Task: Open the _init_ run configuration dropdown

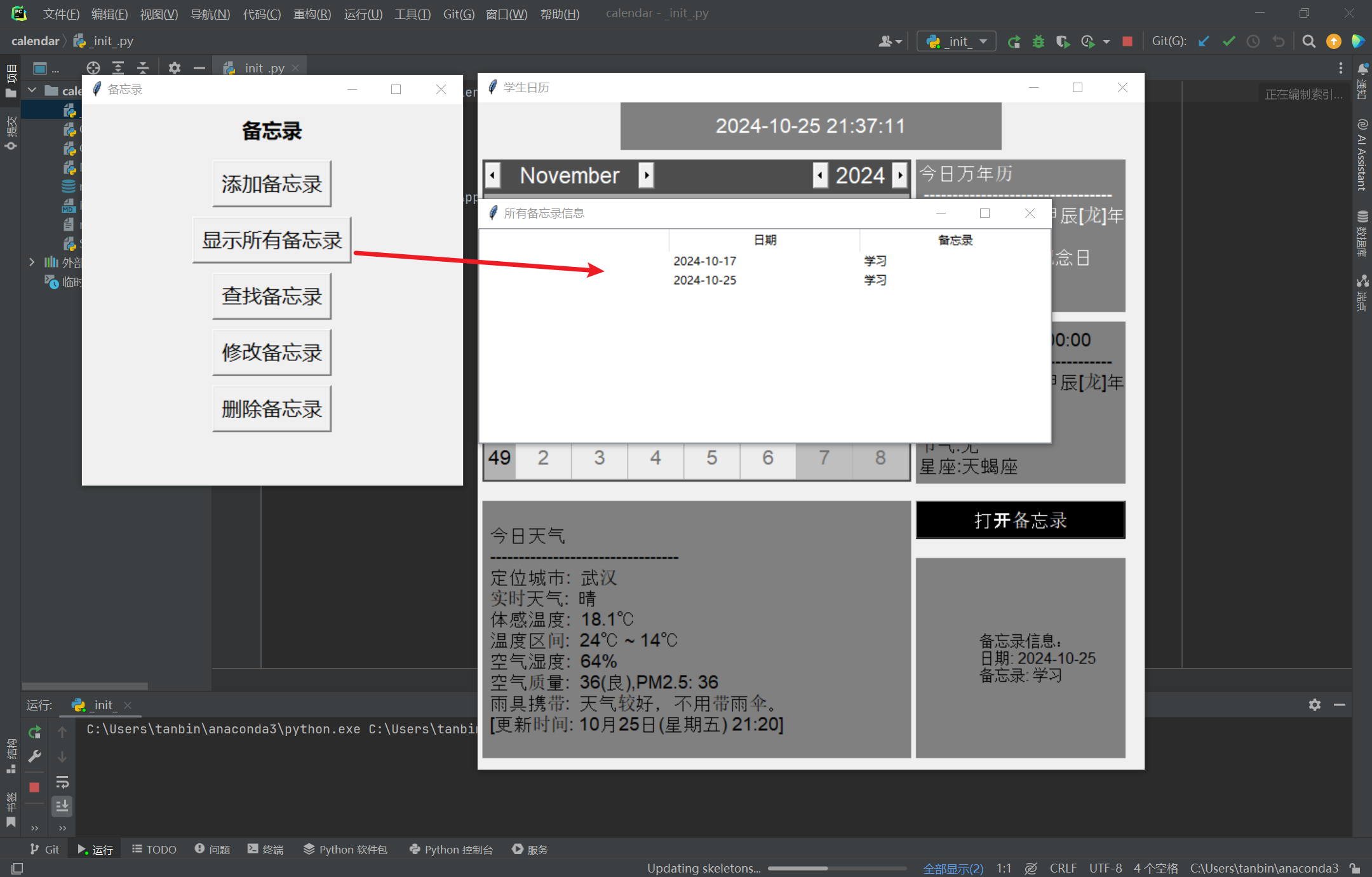Action: pyautogui.click(x=957, y=42)
